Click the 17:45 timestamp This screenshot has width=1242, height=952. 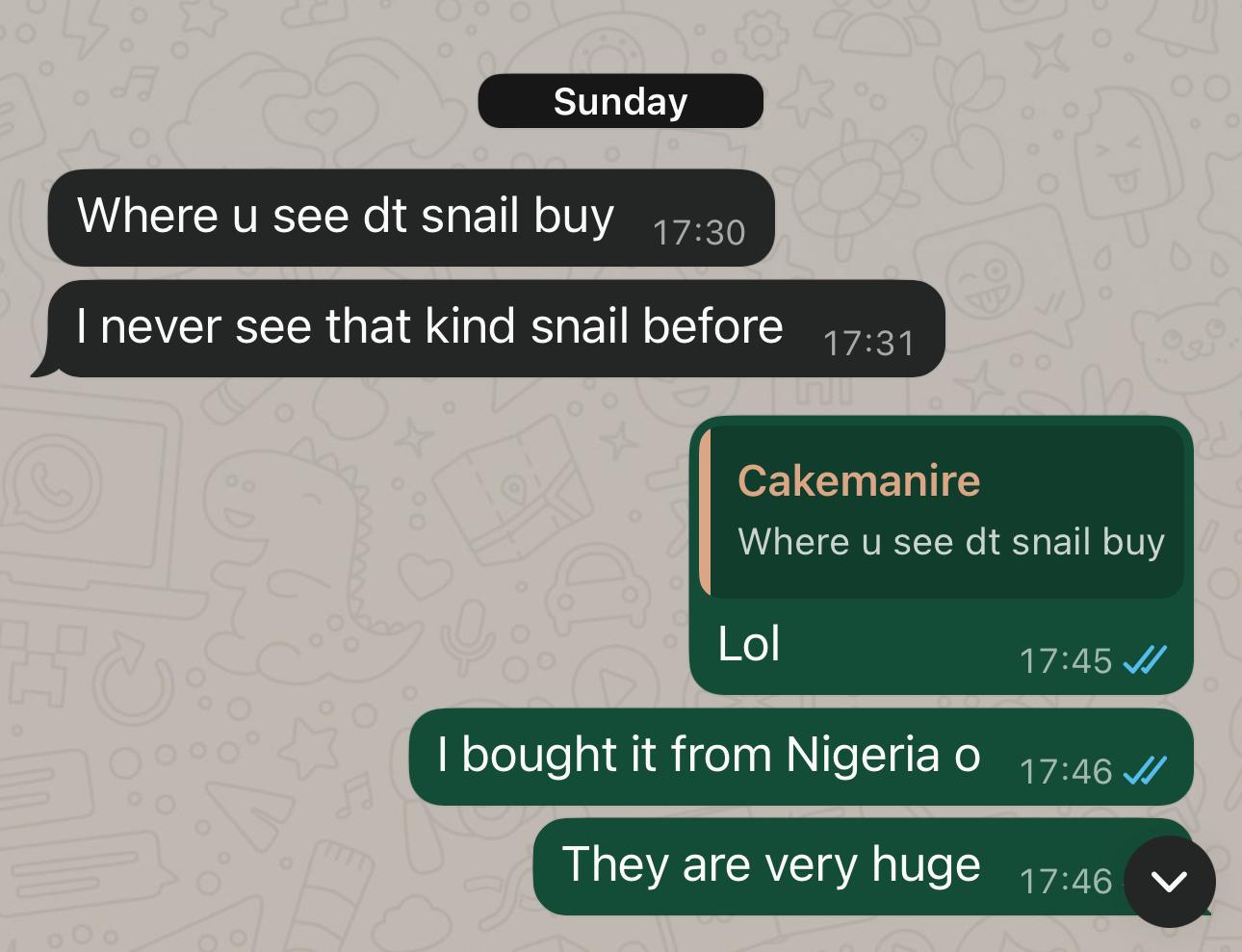point(1065,661)
